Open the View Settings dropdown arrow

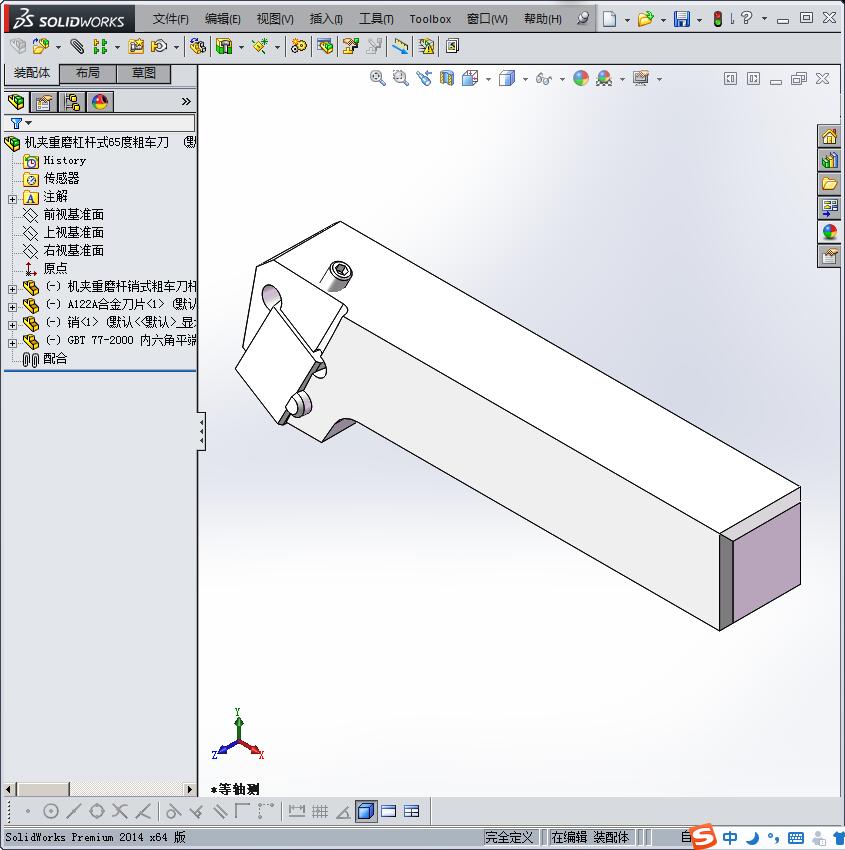click(x=659, y=80)
